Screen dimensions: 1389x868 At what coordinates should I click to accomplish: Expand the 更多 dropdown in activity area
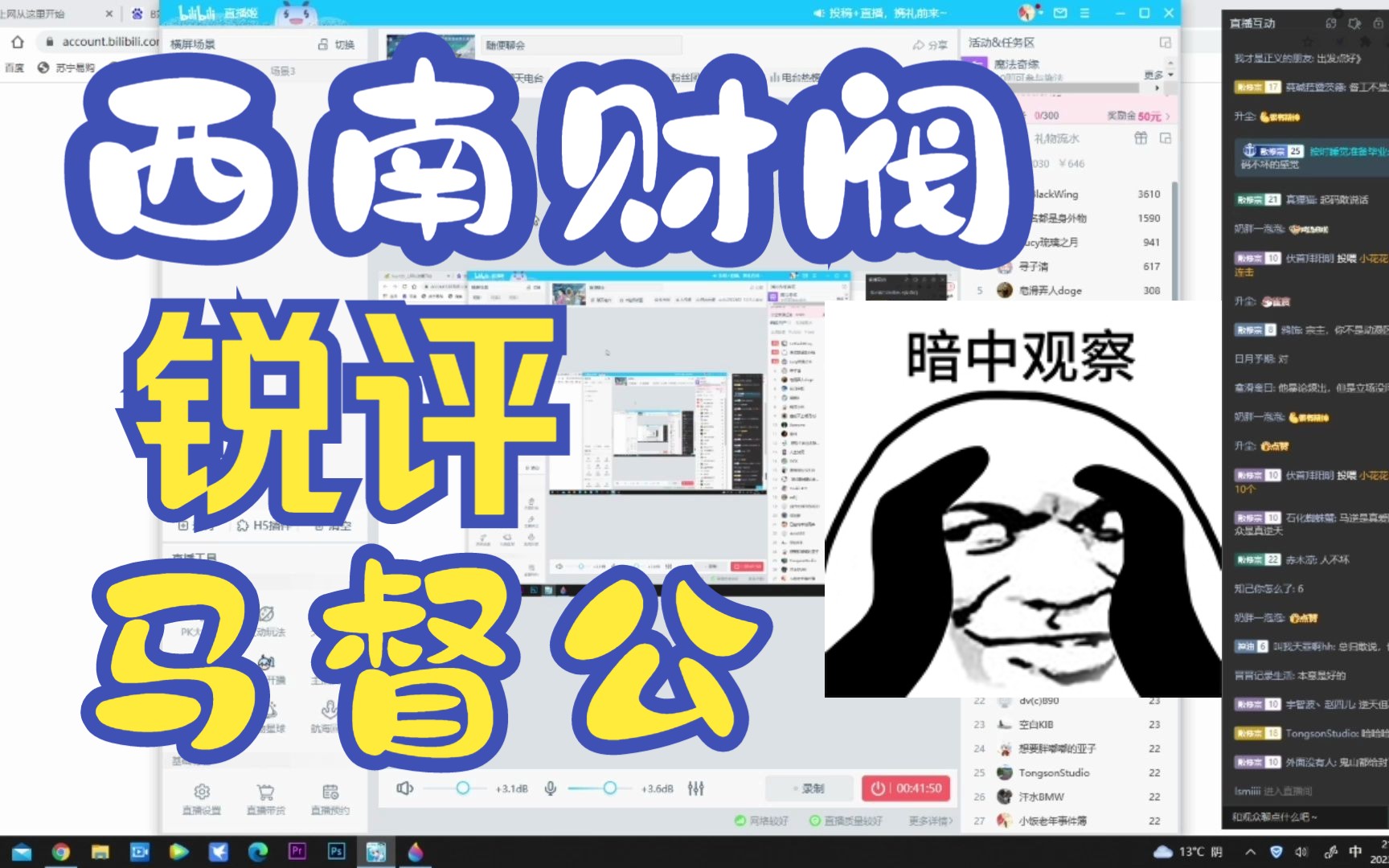click(x=1158, y=75)
